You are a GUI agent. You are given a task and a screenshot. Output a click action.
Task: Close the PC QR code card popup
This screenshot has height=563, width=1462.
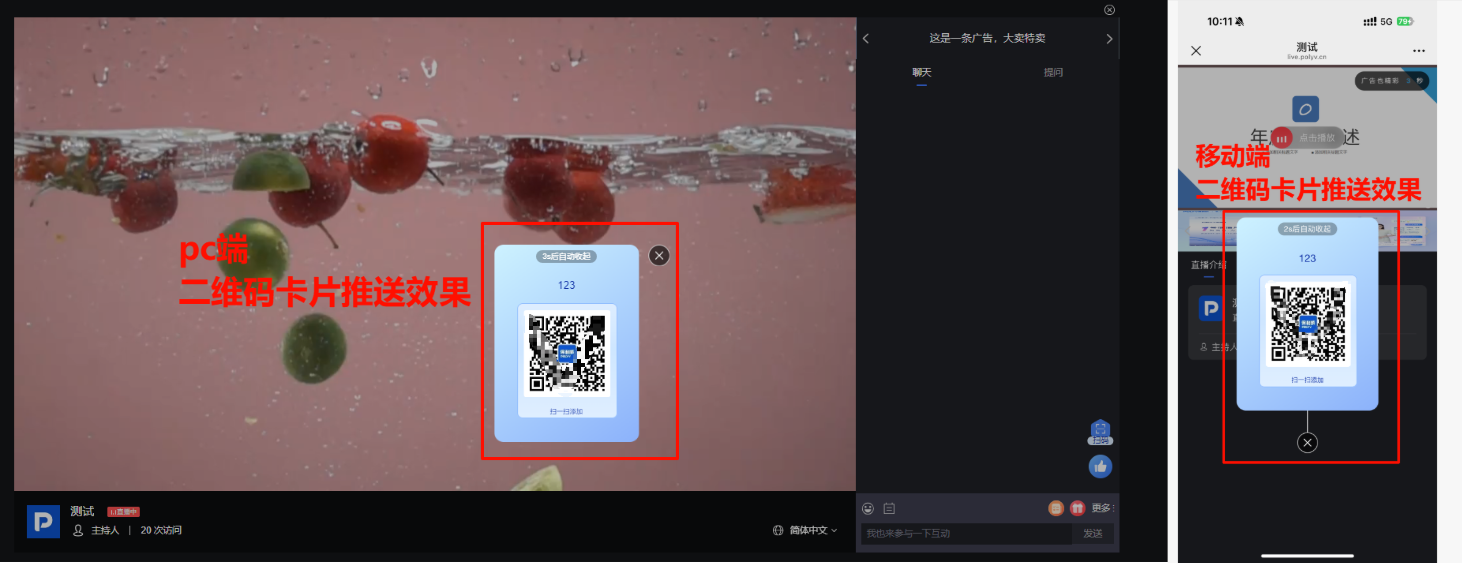click(659, 255)
